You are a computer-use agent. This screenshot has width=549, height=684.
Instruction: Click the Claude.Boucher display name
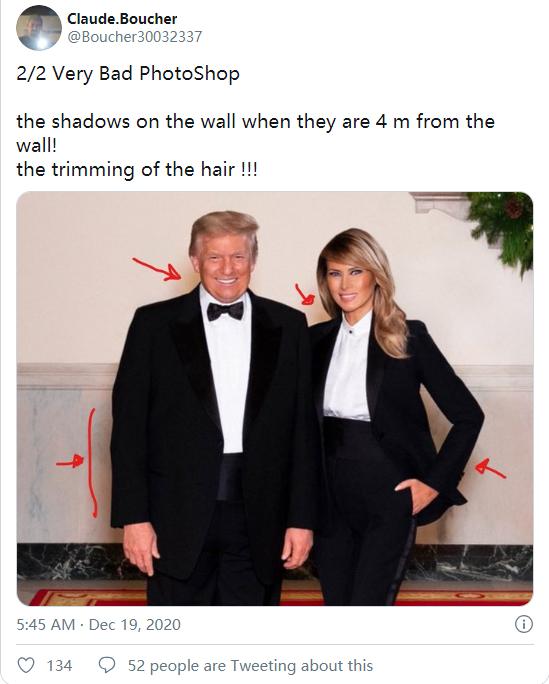click(x=122, y=19)
